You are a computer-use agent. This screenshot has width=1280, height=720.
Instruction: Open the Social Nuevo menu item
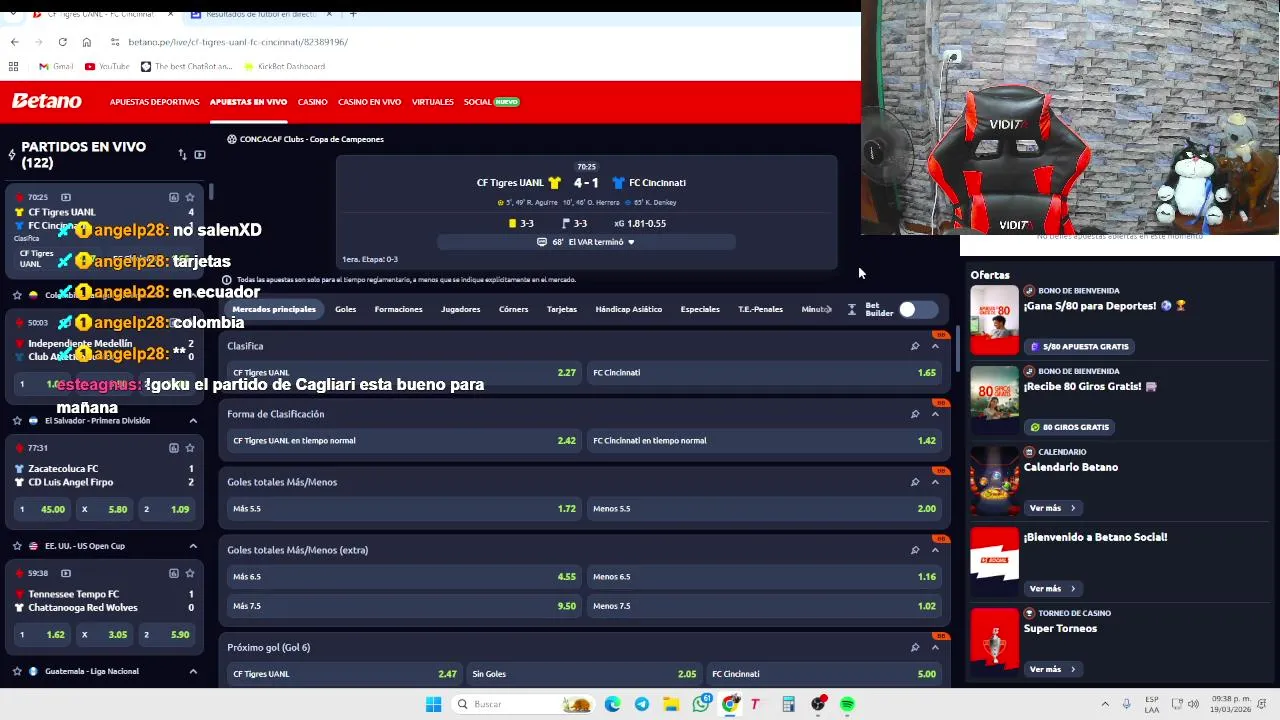click(491, 102)
